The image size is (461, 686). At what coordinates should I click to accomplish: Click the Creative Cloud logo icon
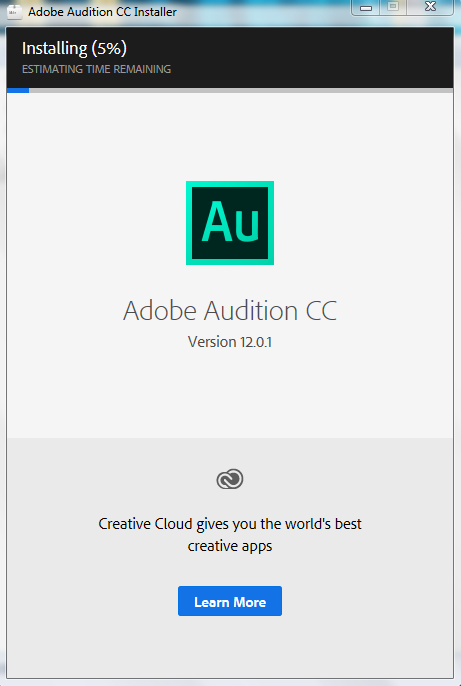click(230, 480)
